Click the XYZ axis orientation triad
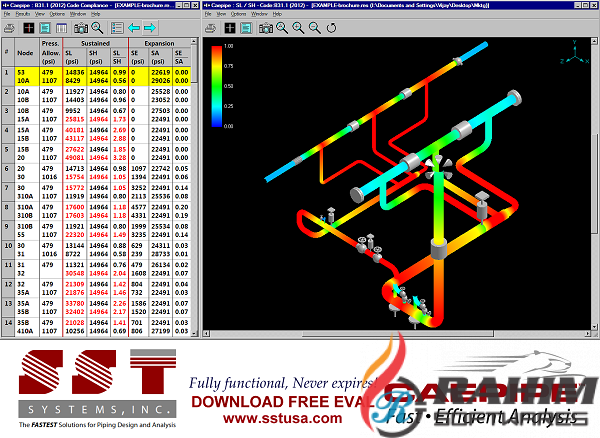Viewport: 600px width, 438px height. point(575,52)
